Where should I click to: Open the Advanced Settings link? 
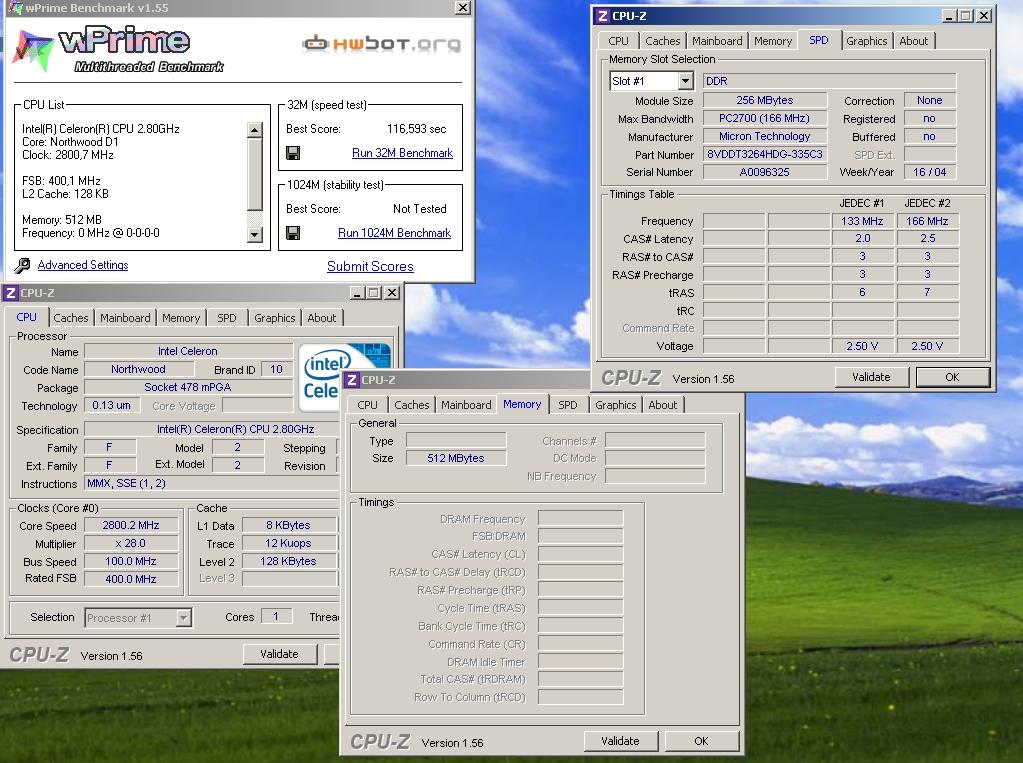pyautogui.click(x=83, y=265)
